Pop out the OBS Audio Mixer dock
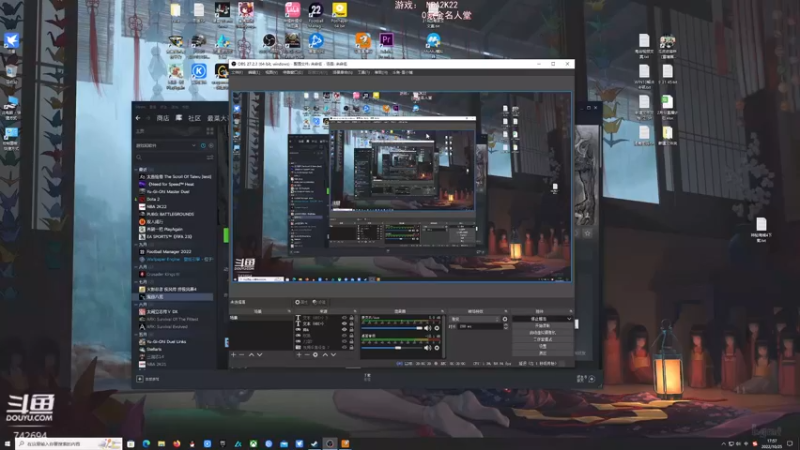 click(442, 311)
